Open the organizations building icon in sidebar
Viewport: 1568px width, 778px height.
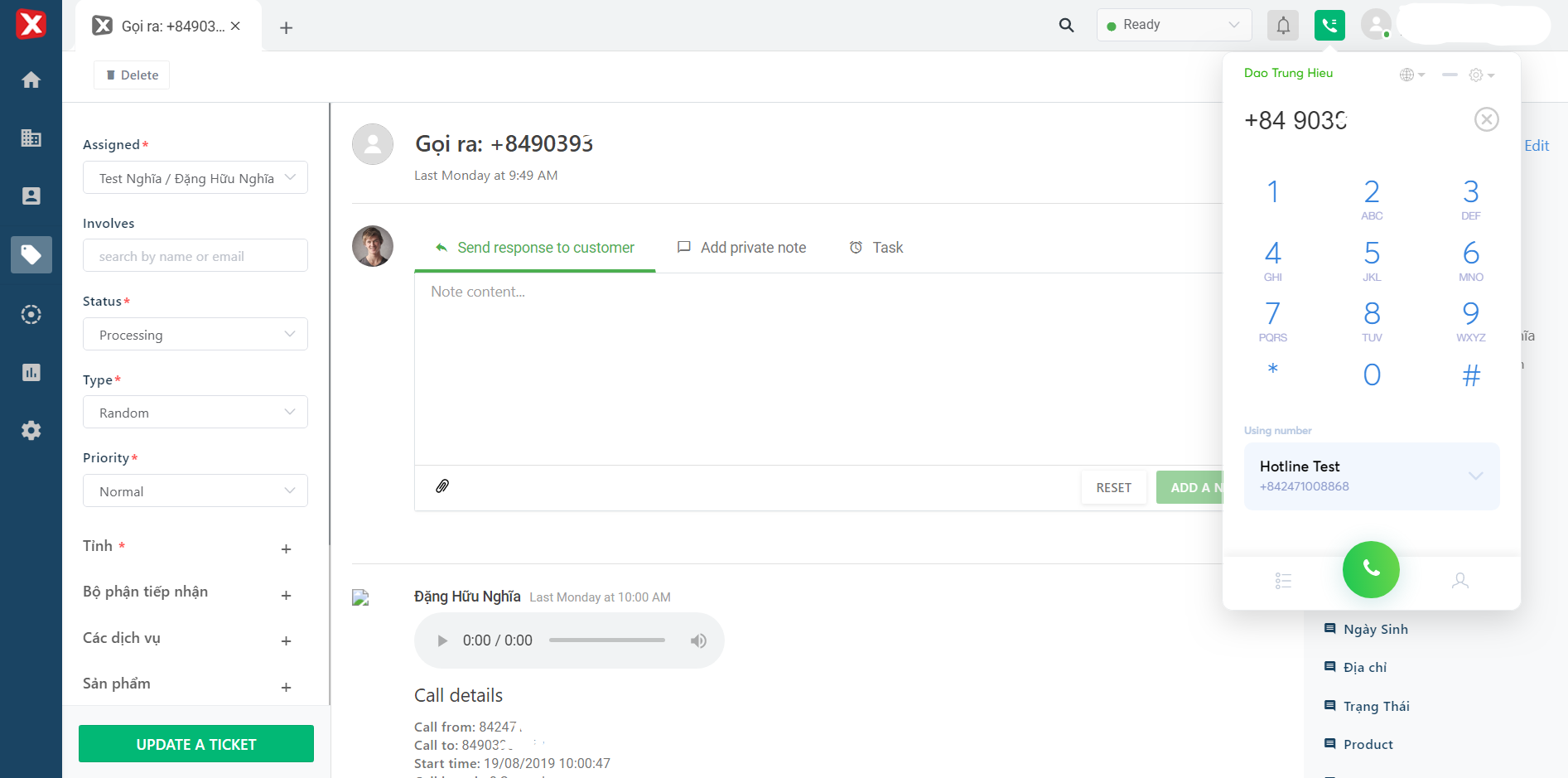point(31,138)
